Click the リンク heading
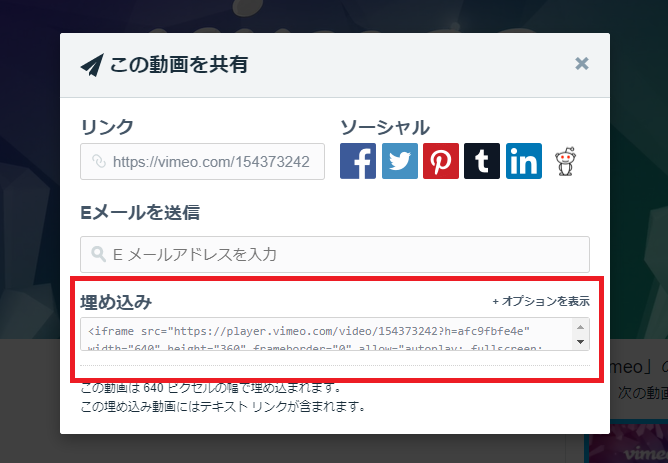 click(x=107, y=127)
